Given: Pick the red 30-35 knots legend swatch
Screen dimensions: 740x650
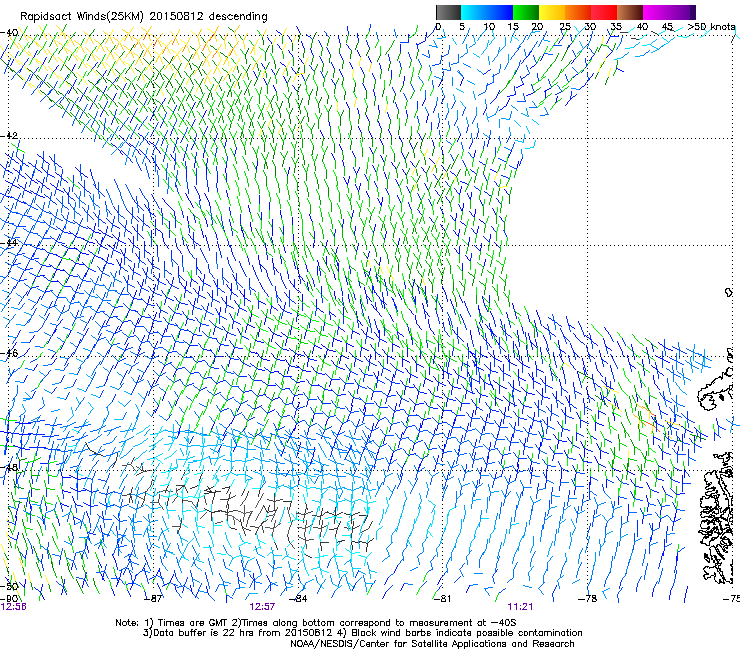Looking at the screenshot, I should (x=604, y=12).
